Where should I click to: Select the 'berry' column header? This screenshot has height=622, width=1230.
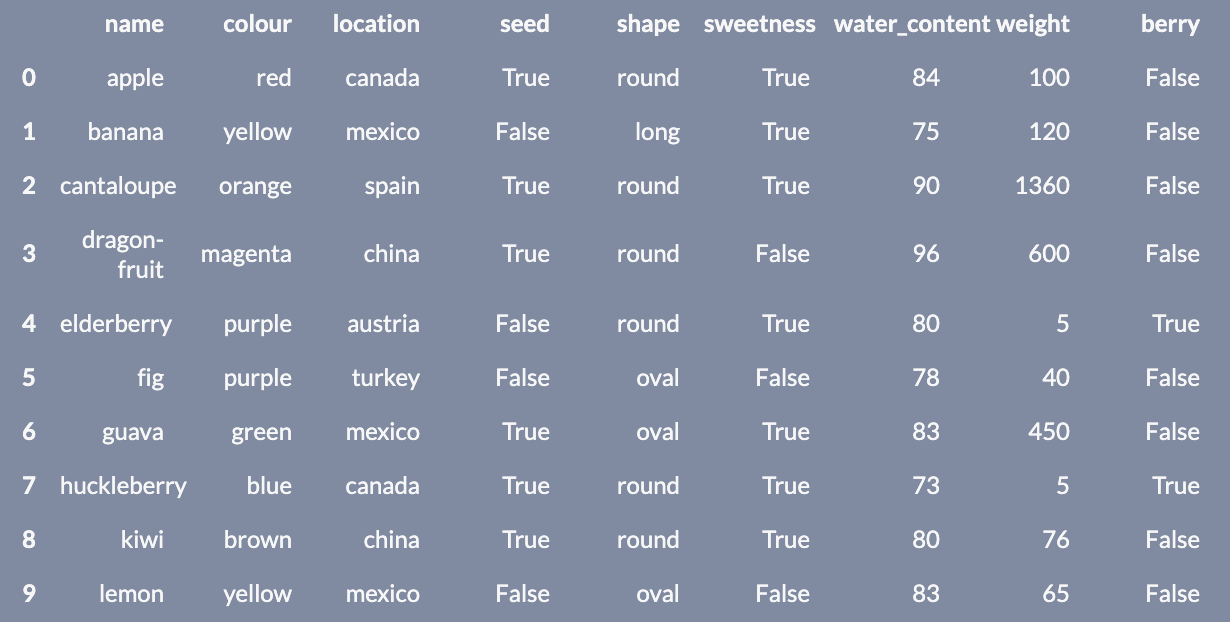click(1170, 24)
